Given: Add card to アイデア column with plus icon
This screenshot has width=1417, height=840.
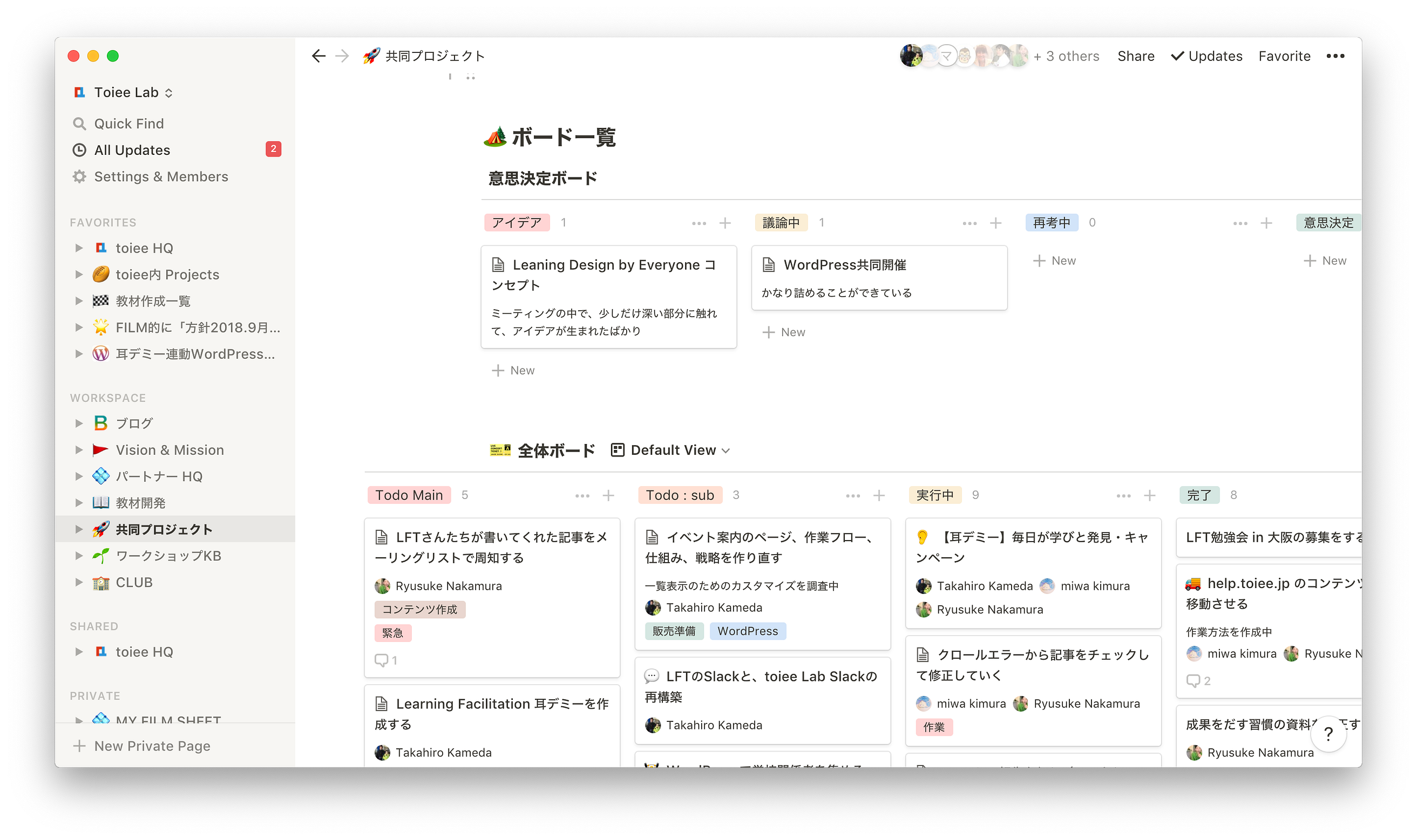Looking at the screenshot, I should pyautogui.click(x=724, y=223).
